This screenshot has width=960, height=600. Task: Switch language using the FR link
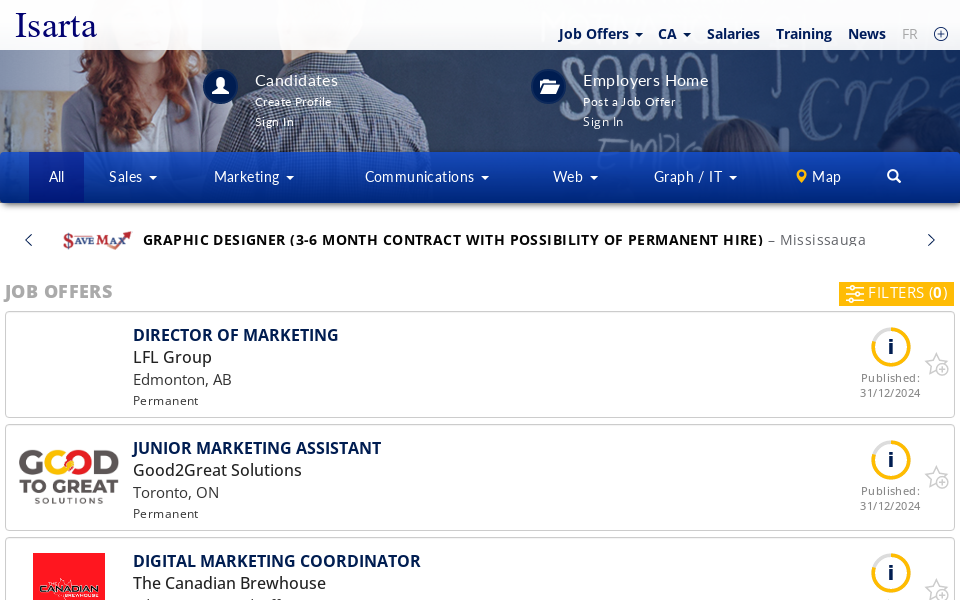(x=910, y=33)
